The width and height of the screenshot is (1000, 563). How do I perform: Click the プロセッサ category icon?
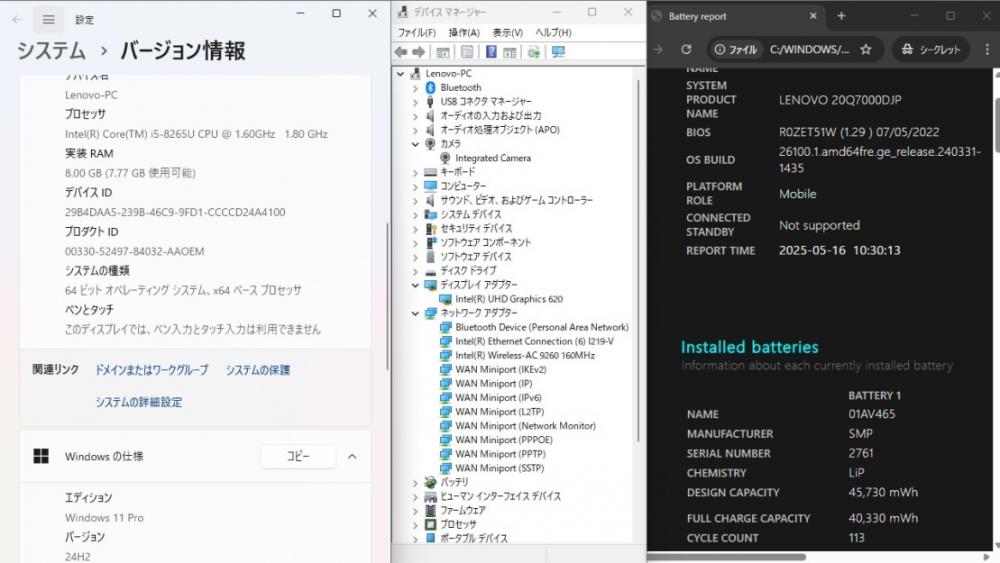tap(430, 524)
